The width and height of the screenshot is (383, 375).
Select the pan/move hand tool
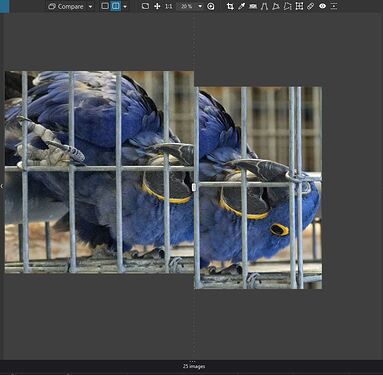tap(157, 6)
